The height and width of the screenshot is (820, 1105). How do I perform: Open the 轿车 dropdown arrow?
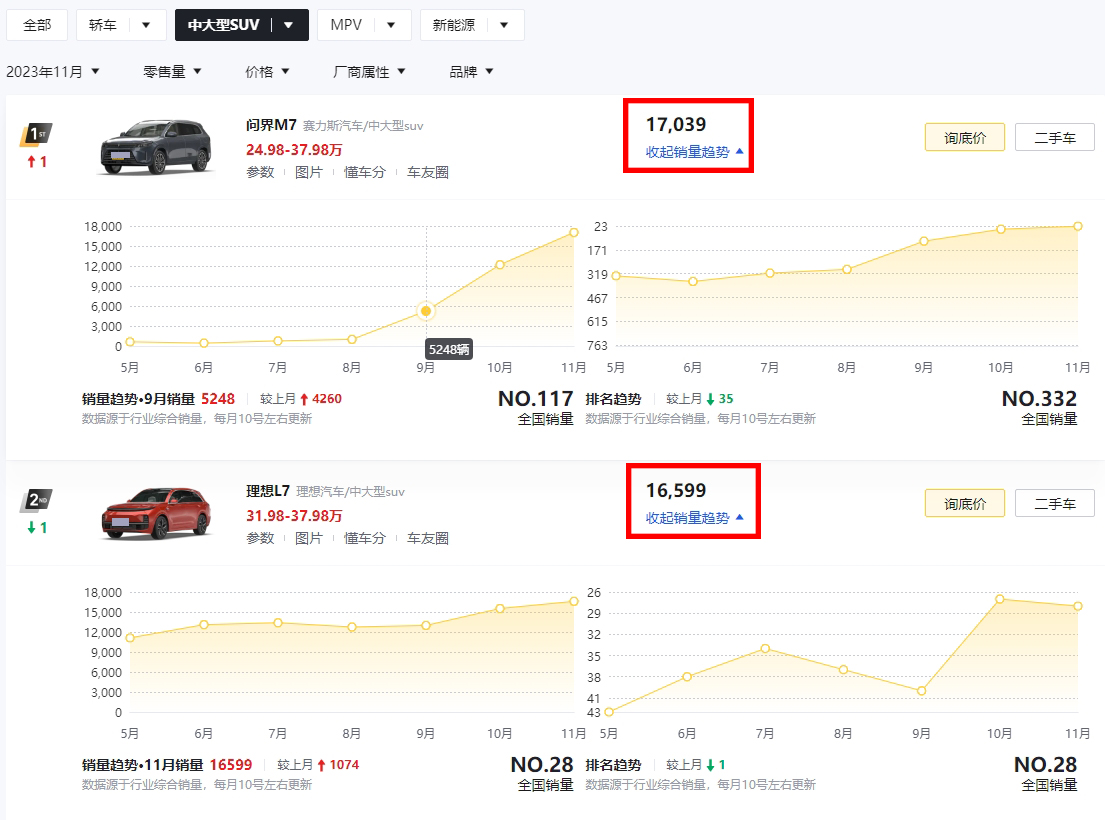click(146, 25)
